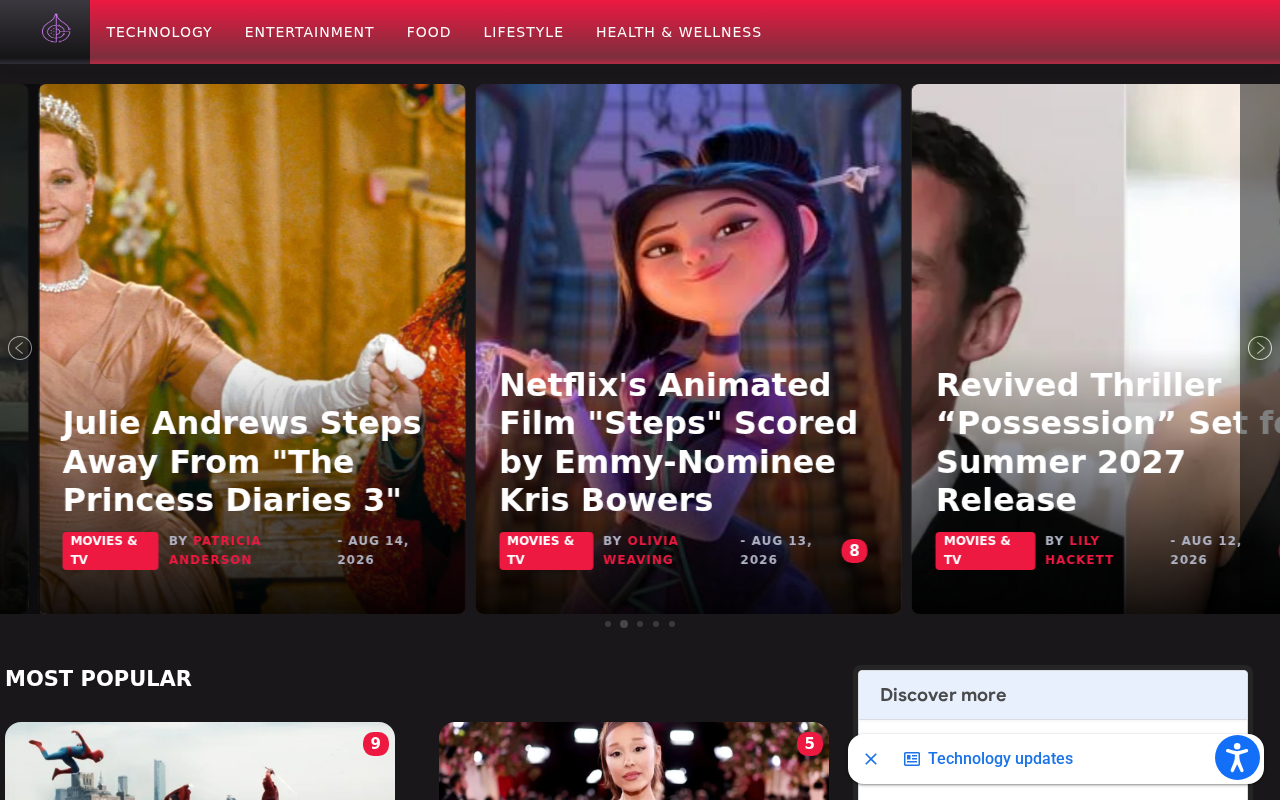Show previous carousel slide with left arrow
The width and height of the screenshot is (1280, 800).
pos(20,348)
